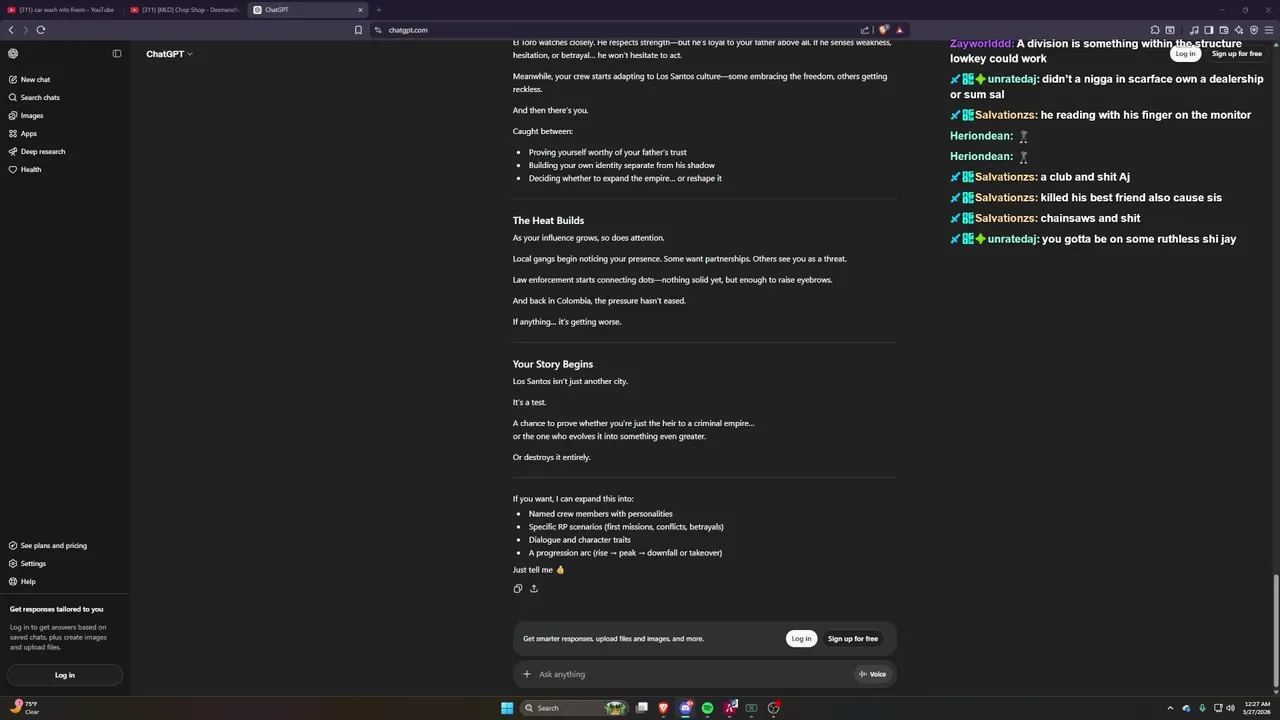Image resolution: width=1280 pixels, height=720 pixels.
Task: Open the Windows Start menu
Action: [507, 708]
